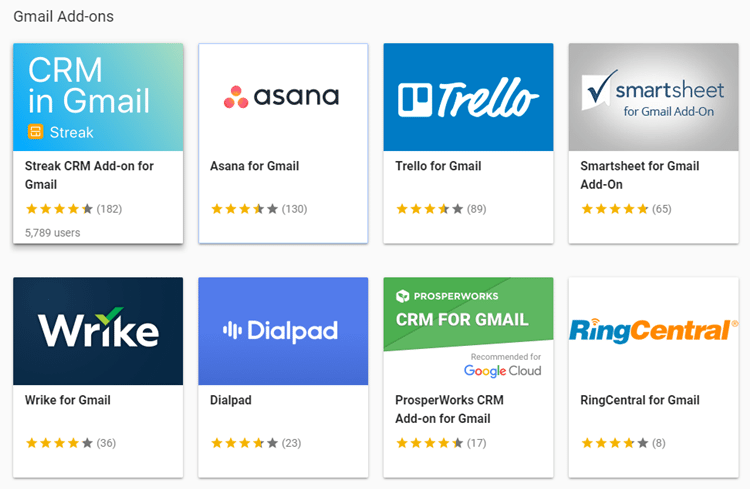Click the Asana for Gmail title

click(x=254, y=166)
